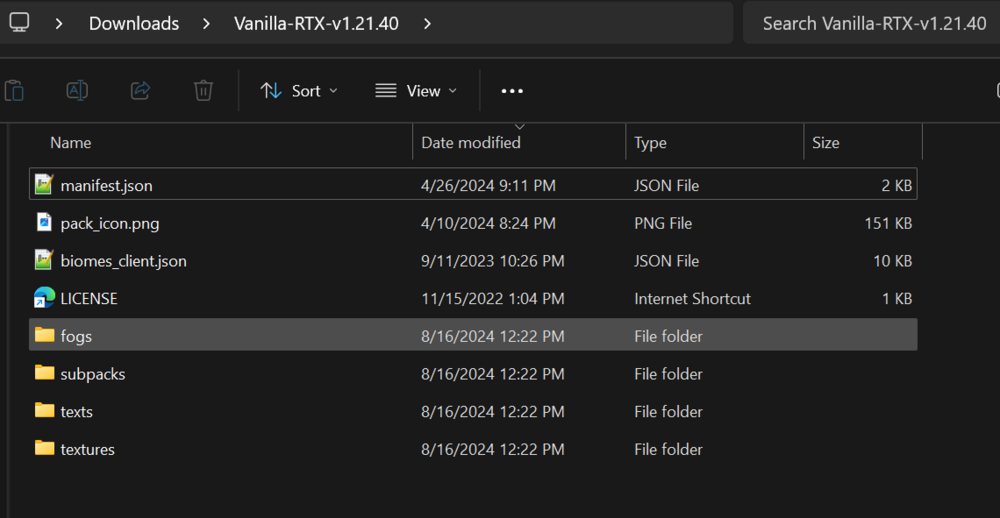Click the Rename toolbar icon
This screenshot has width=1000, height=518.
77,91
